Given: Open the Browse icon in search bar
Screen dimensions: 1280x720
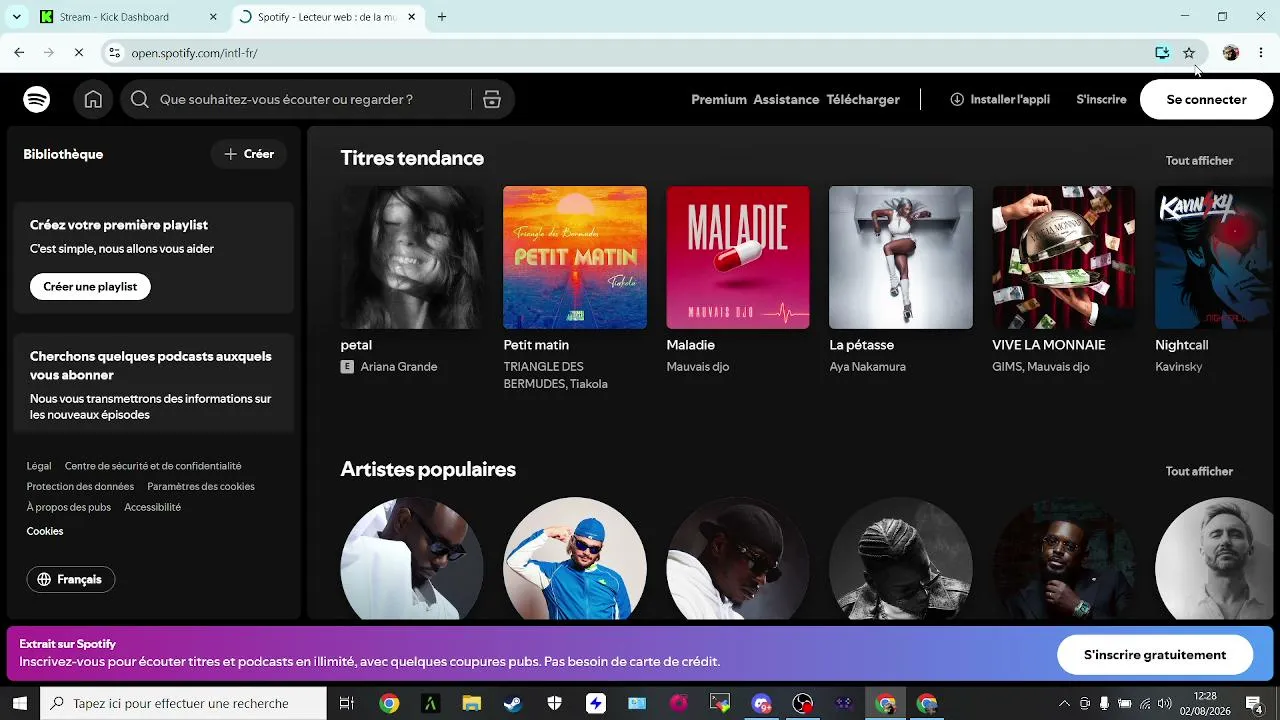Looking at the screenshot, I should pyautogui.click(x=492, y=99).
